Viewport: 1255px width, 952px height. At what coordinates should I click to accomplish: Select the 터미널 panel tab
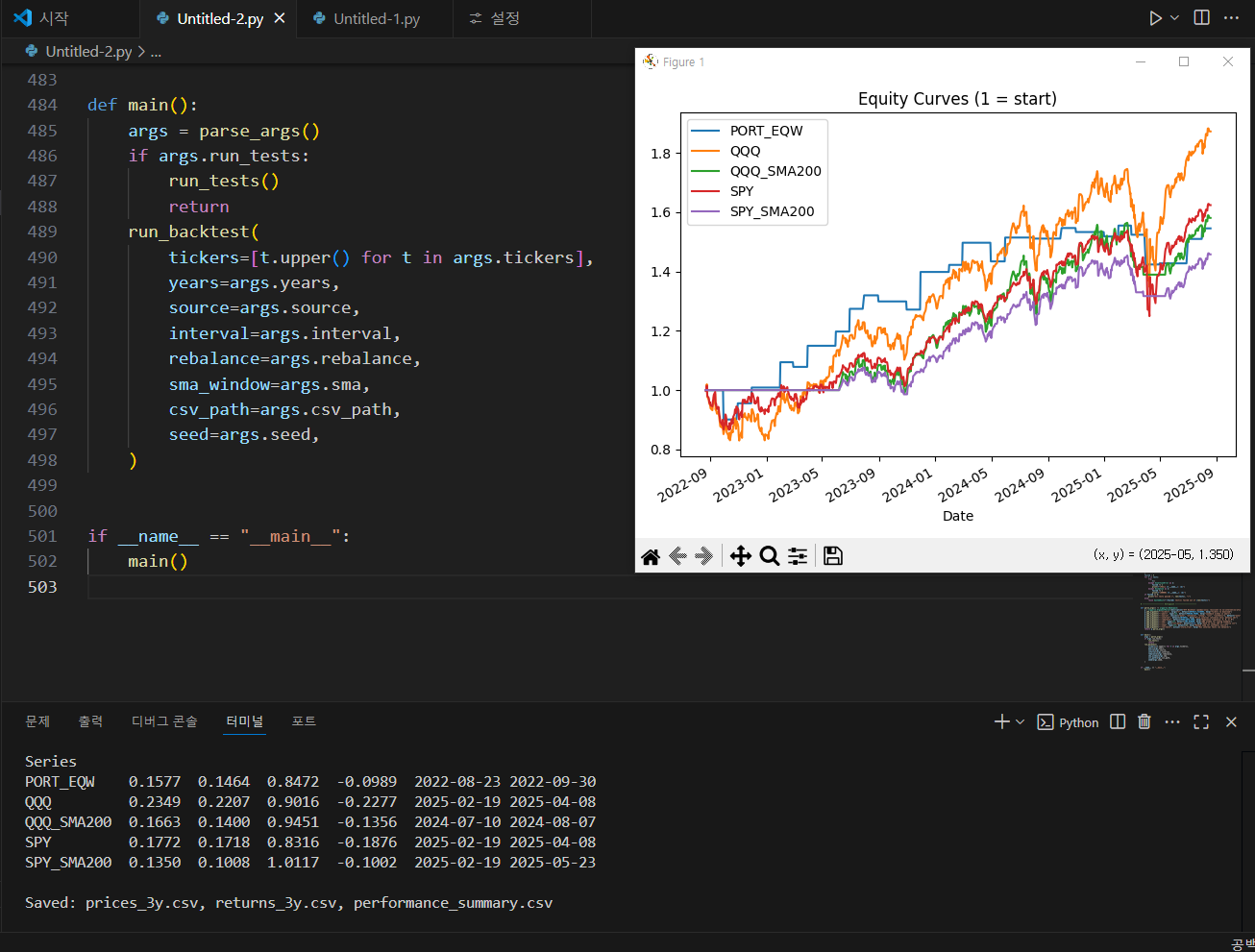244,721
